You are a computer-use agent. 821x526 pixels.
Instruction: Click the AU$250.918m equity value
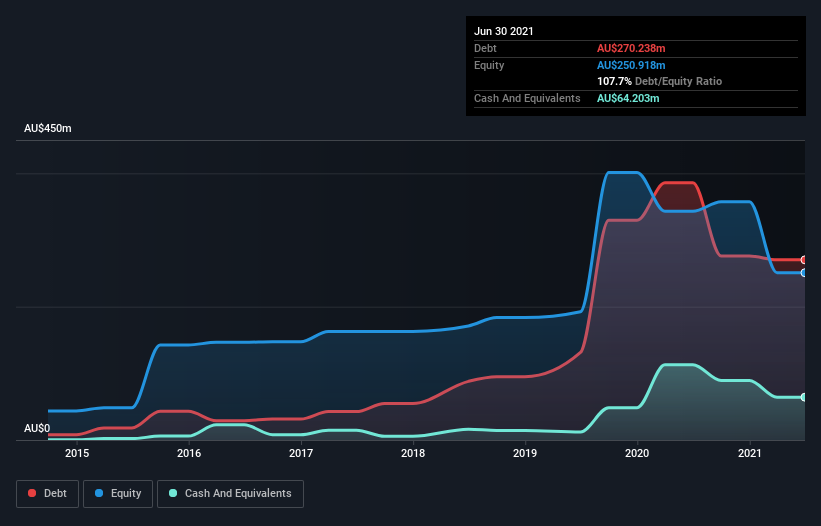click(x=631, y=65)
